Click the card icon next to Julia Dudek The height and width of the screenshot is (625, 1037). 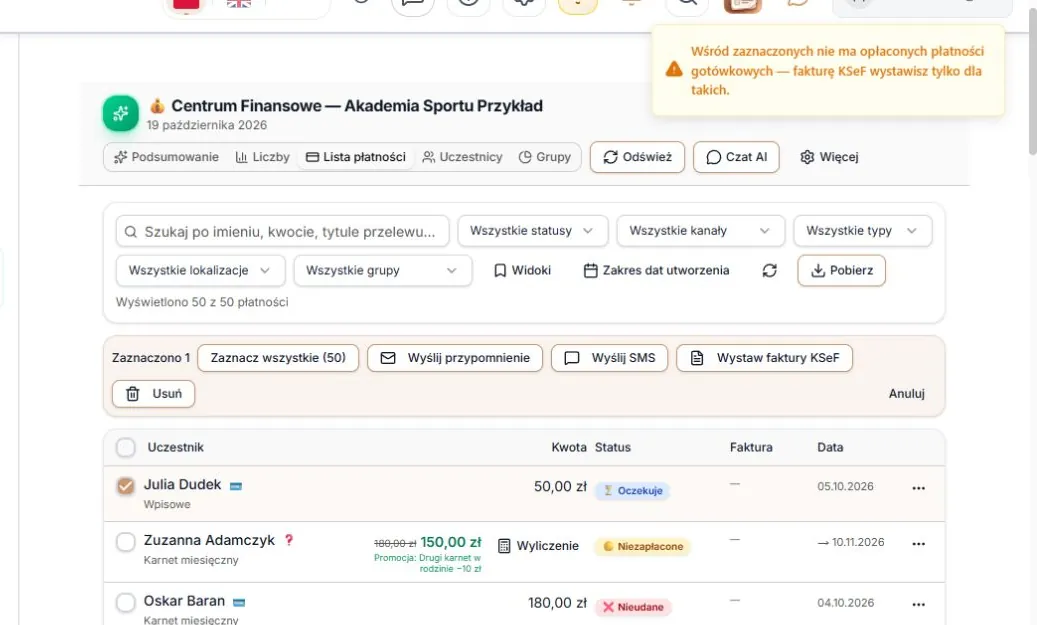[x=235, y=486]
